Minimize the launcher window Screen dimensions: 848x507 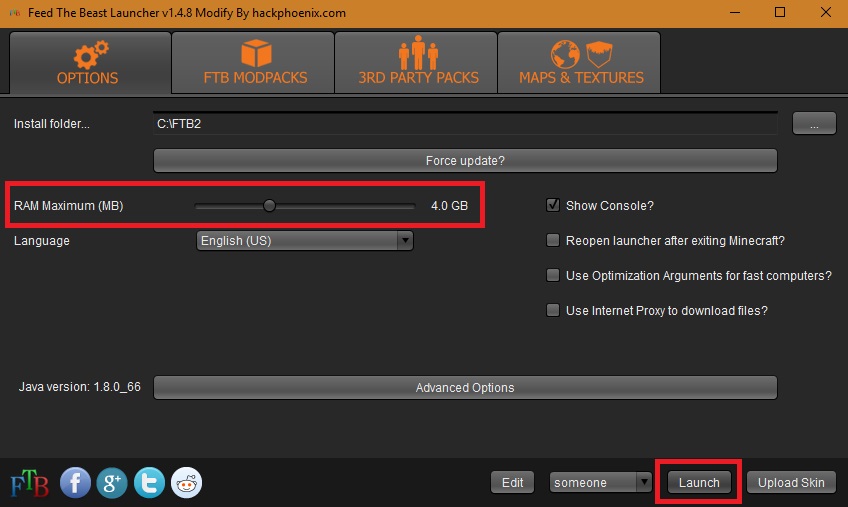[x=735, y=12]
